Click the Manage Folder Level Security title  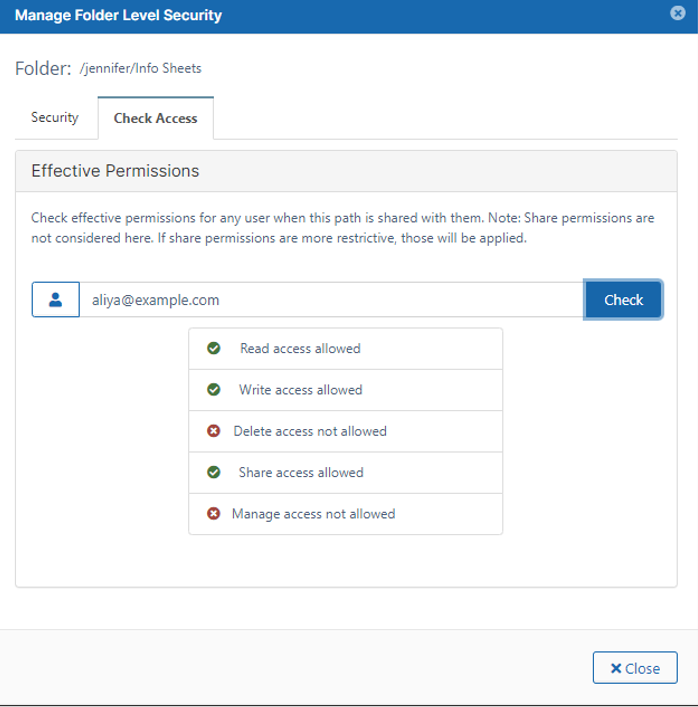(x=118, y=15)
